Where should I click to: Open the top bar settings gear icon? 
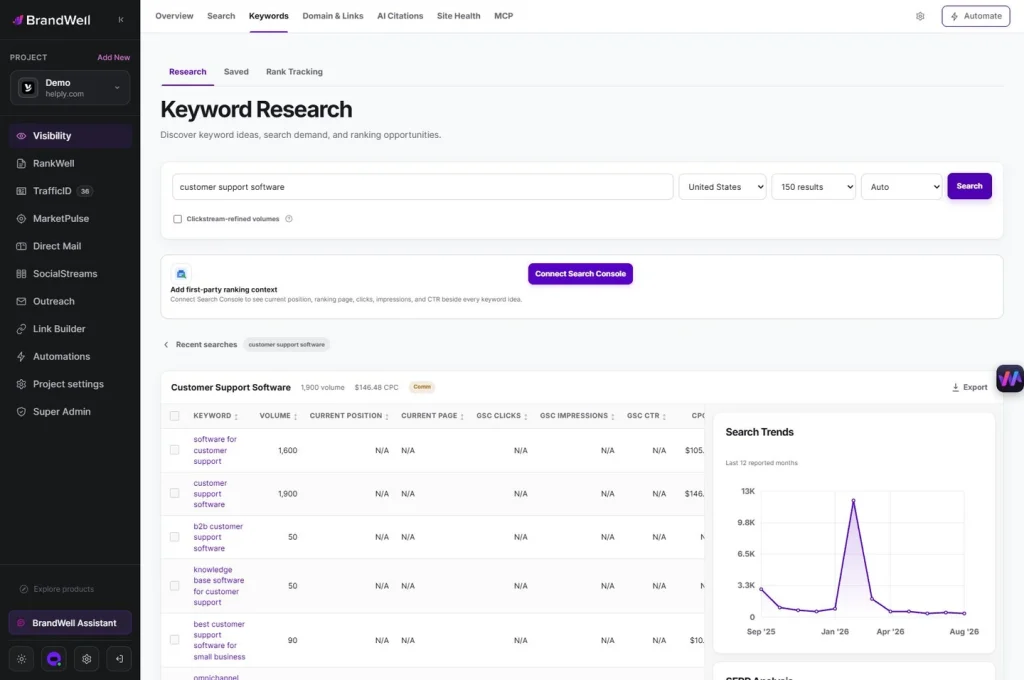click(x=920, y=16)
